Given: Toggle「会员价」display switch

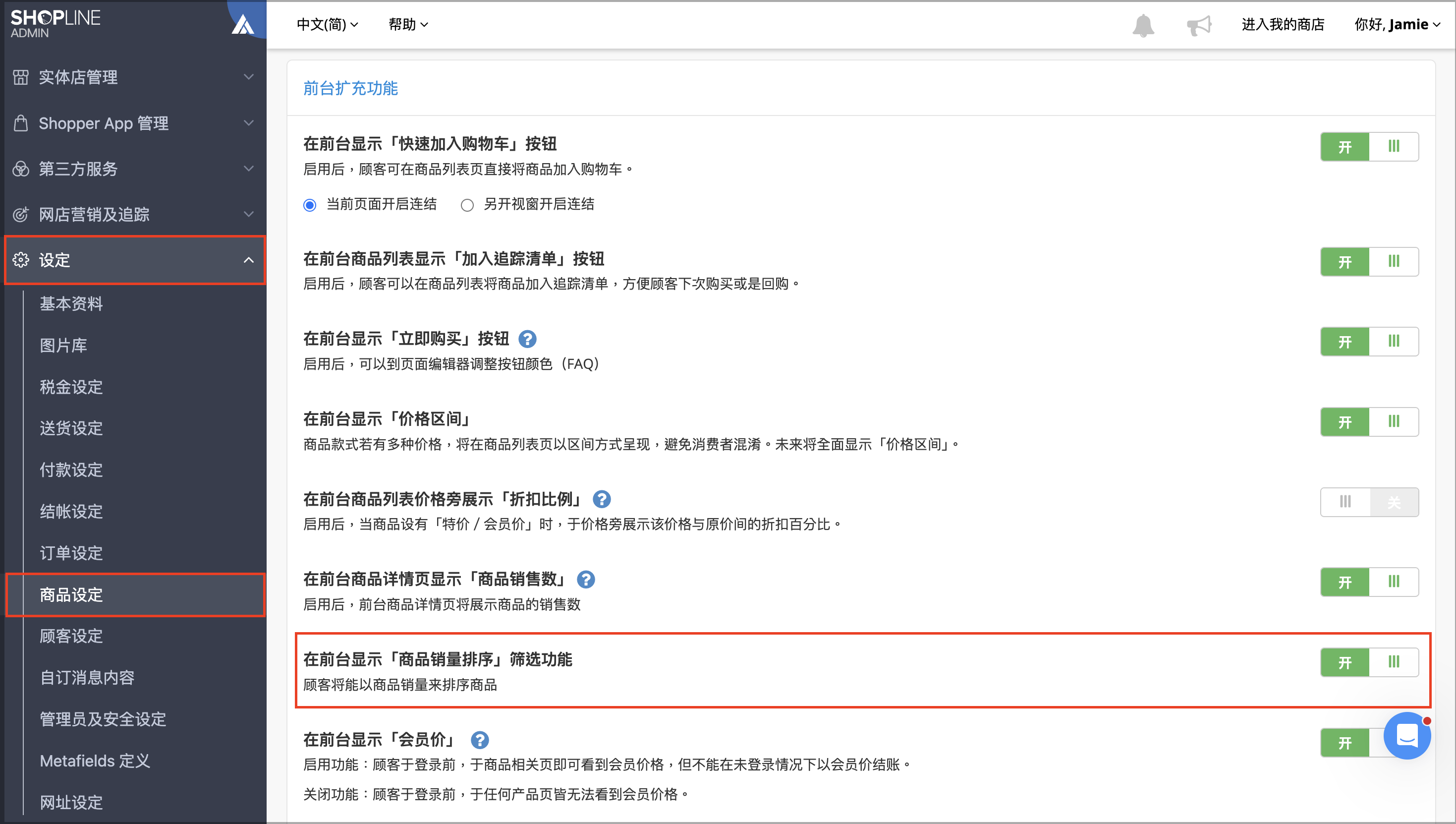Looking at the screenshot, I should (1352, 743).
